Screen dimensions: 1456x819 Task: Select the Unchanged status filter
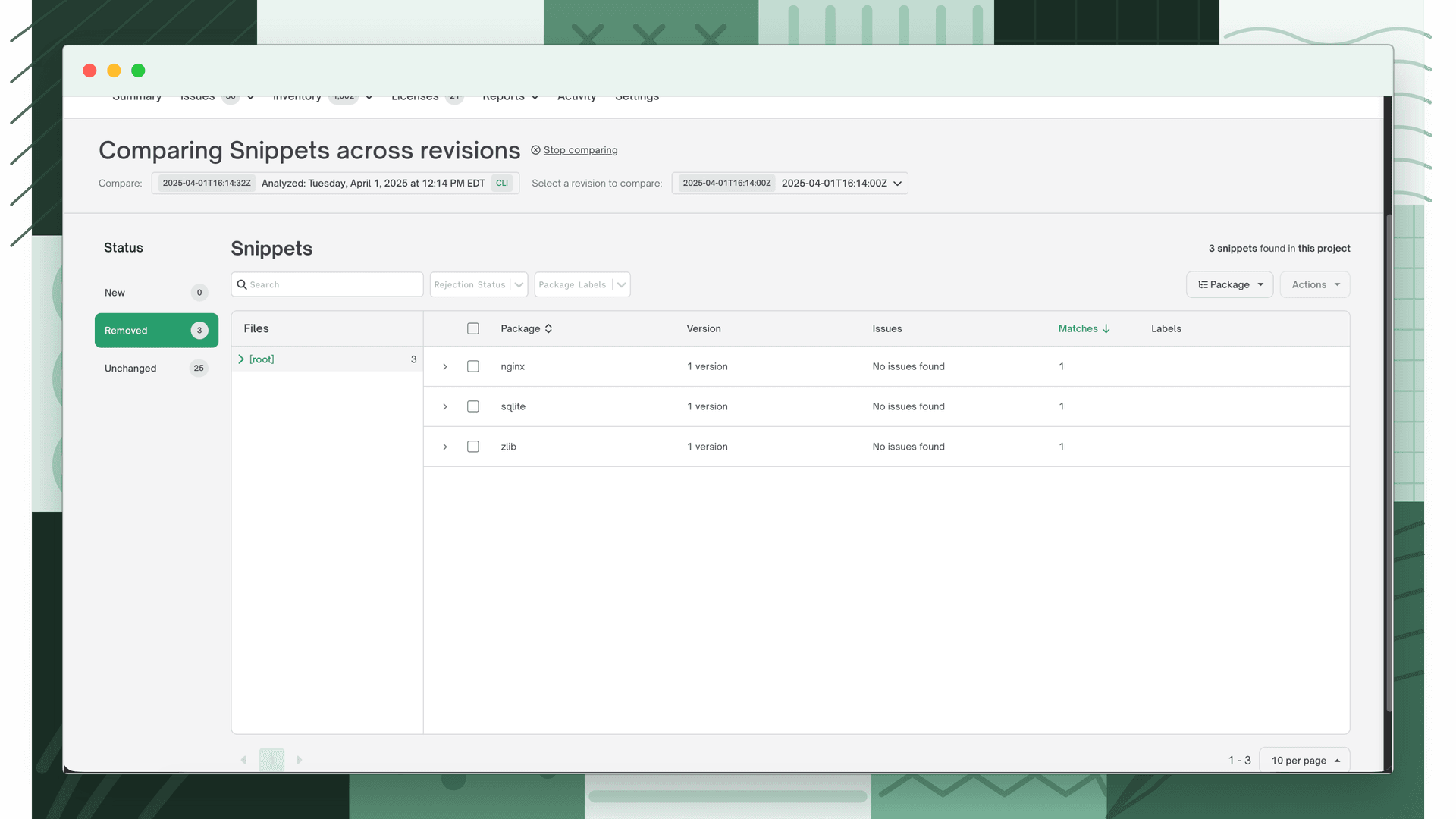pyautogui.click(x=156, y=369)
